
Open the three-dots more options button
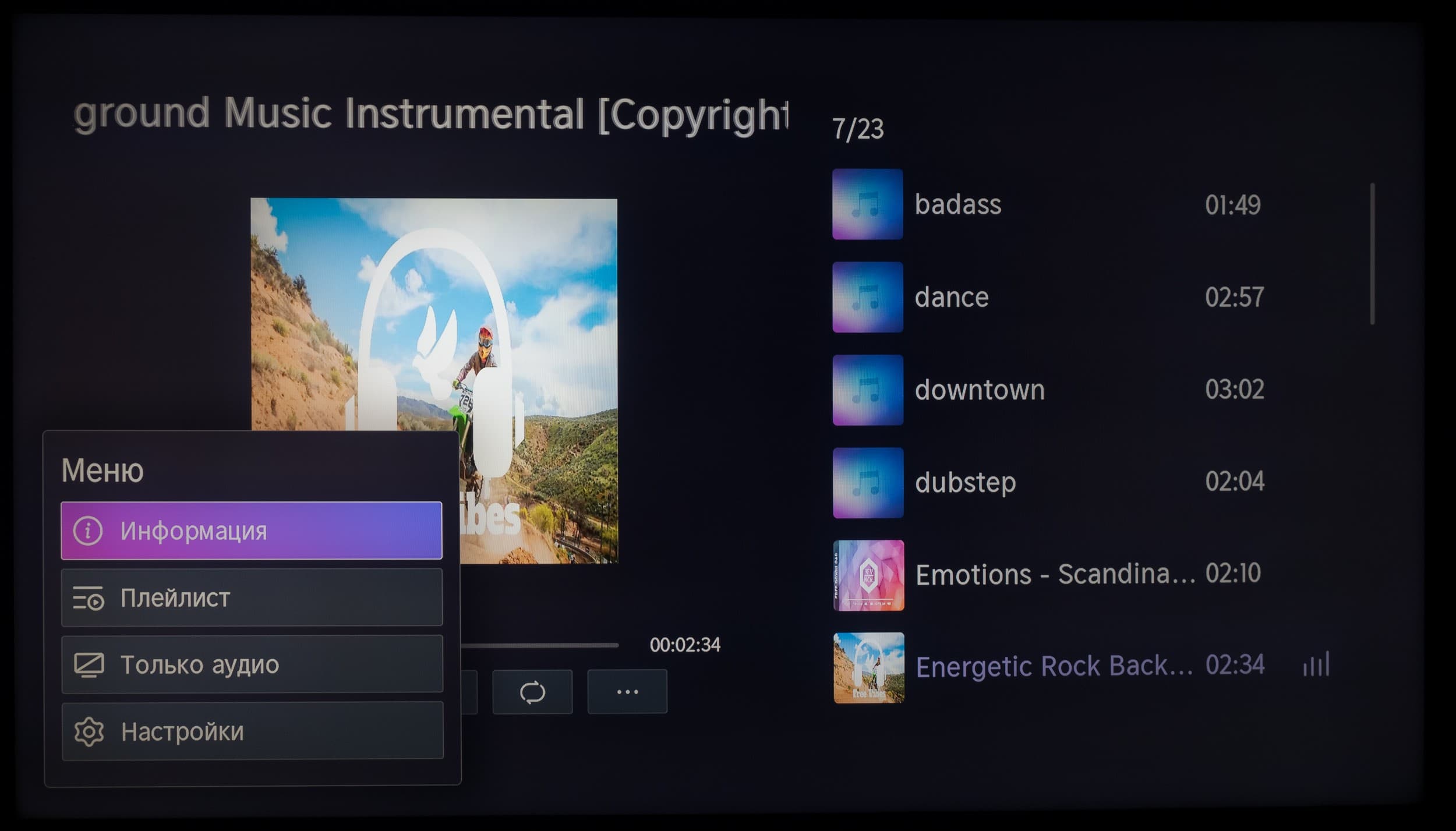click(x=627, y=692)
